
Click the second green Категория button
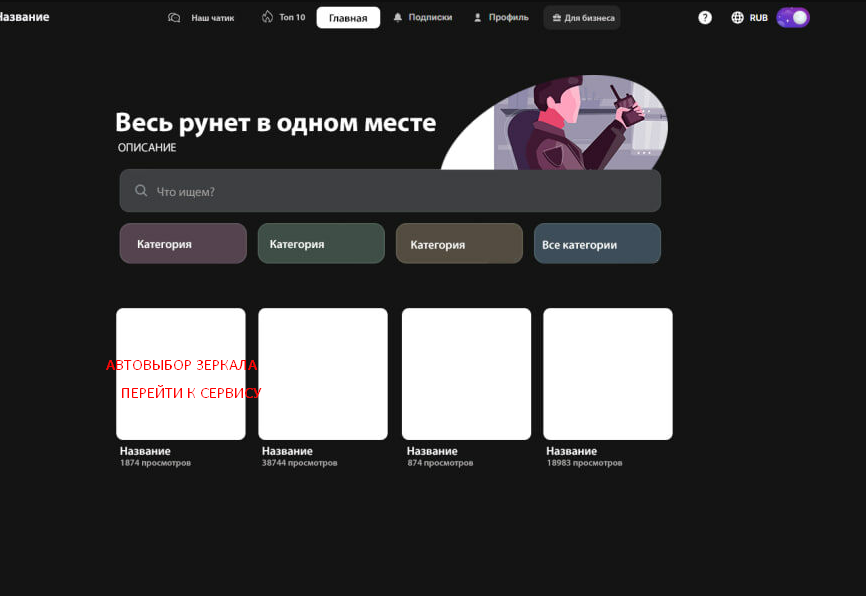[x=321, y=244]
